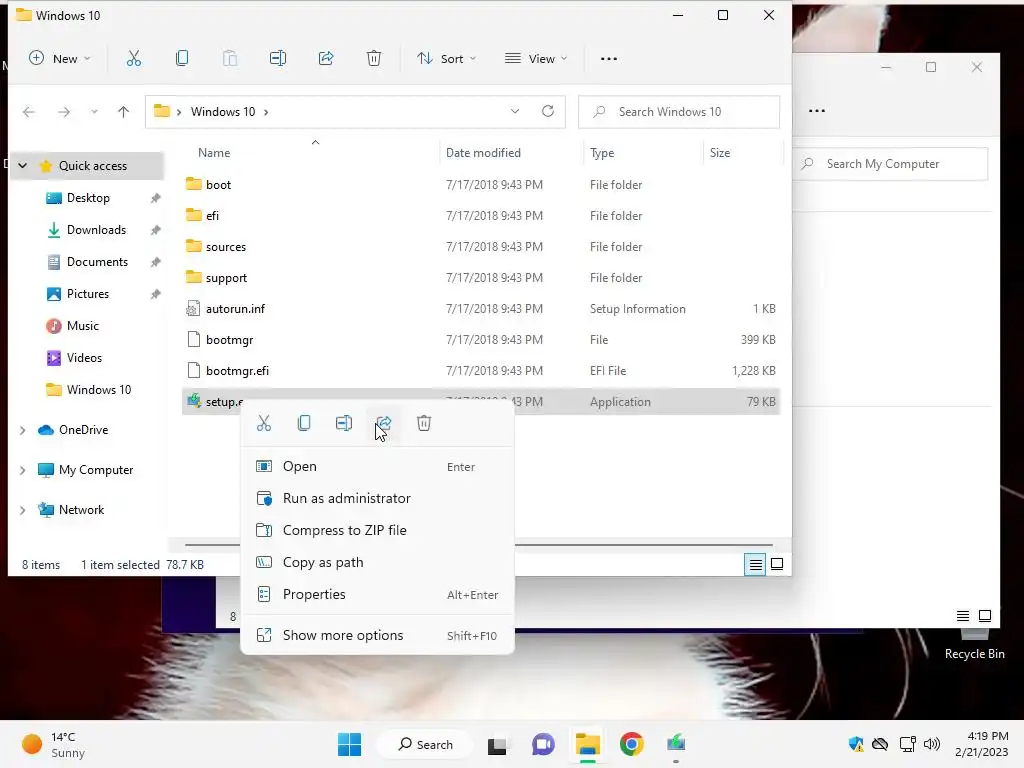Choose Compress to ZIP file

point(377,530)
